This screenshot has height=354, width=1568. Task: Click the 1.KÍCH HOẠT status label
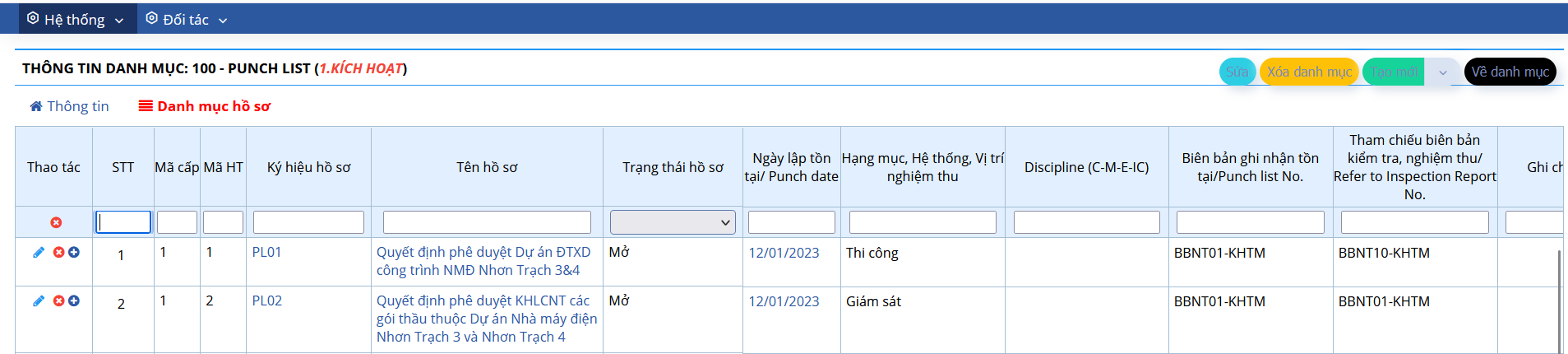(362, 68)
